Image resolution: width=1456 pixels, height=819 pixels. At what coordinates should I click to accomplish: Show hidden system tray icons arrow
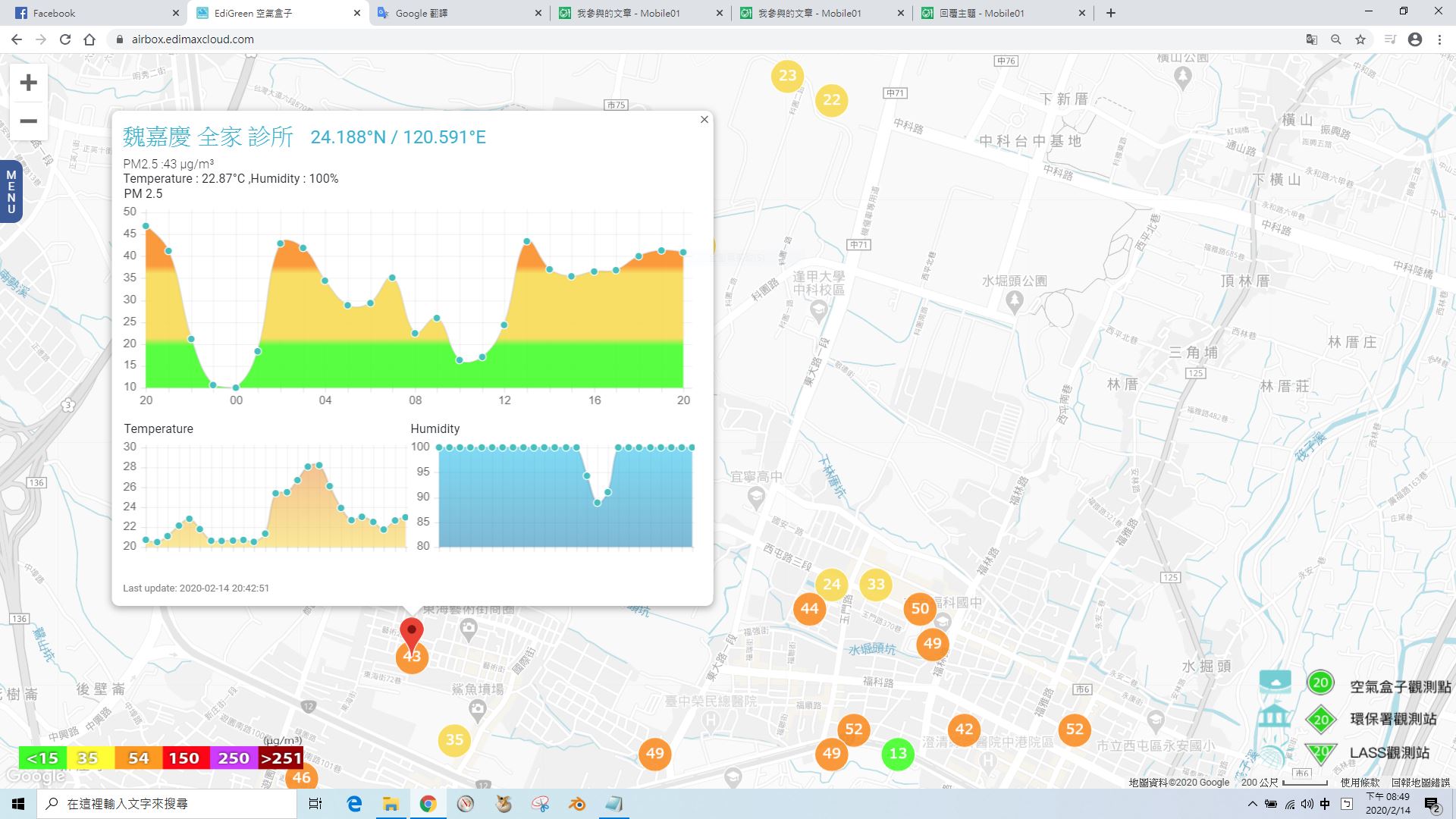pyautogui.click(x=1252, y=804)
